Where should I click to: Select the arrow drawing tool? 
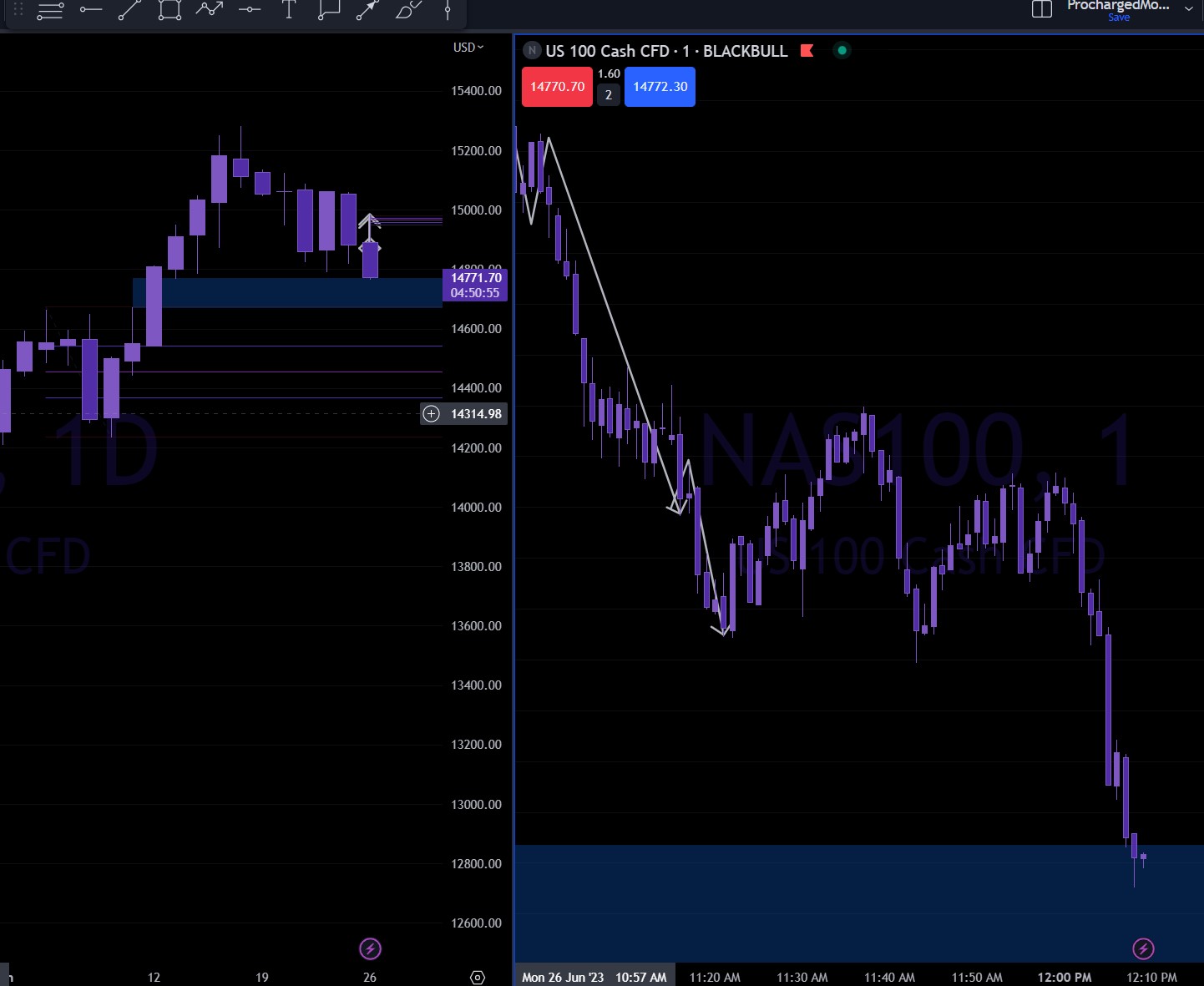tap(367, 10)
